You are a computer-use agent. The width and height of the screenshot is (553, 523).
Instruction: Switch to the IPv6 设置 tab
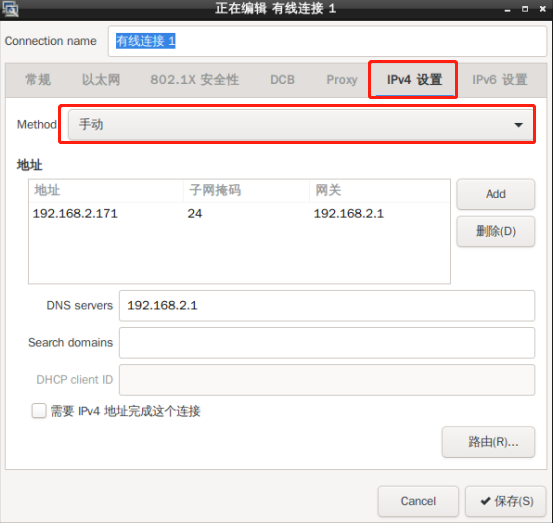pyautogui.click(x=500, y=80)
